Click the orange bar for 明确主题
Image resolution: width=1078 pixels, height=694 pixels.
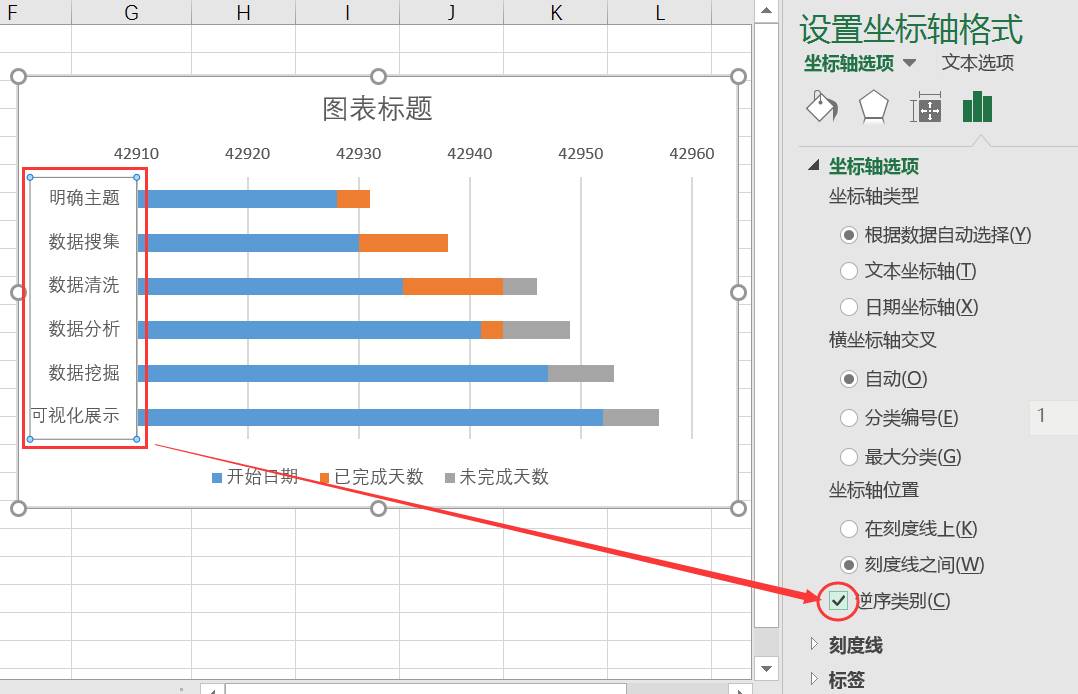[353, 199]
